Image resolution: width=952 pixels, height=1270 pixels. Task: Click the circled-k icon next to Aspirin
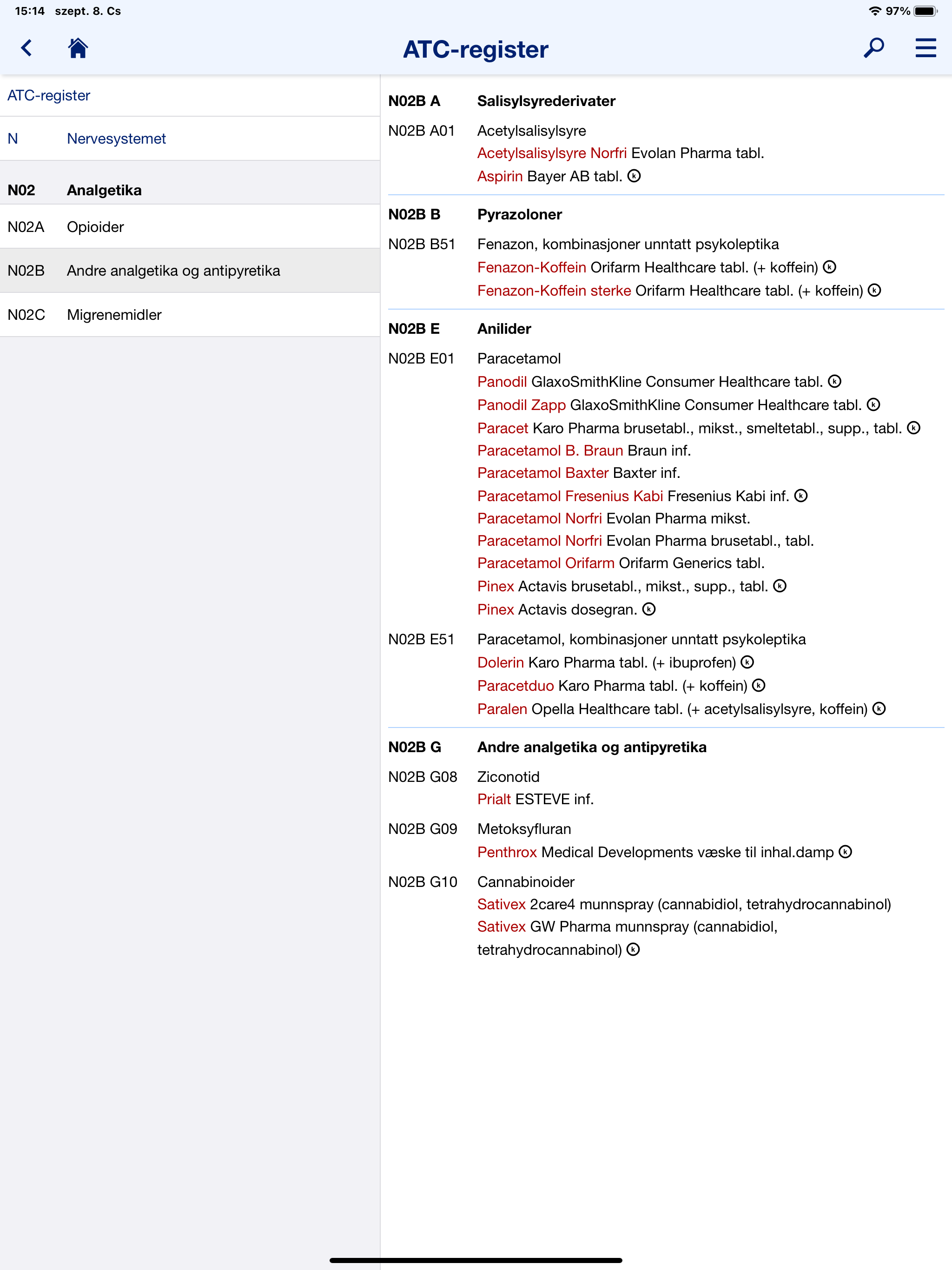tap(634, 176)
